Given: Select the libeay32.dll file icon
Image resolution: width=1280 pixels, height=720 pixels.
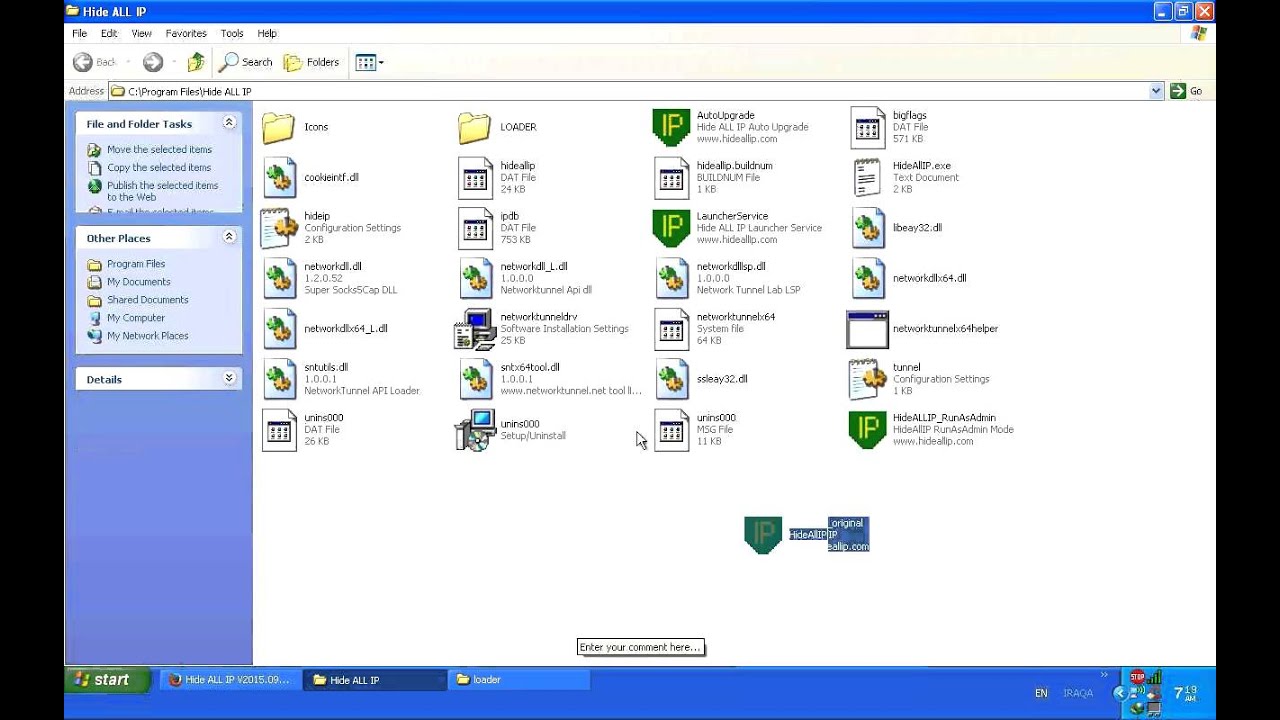Looking at the screenshot, I should (868, 228).
